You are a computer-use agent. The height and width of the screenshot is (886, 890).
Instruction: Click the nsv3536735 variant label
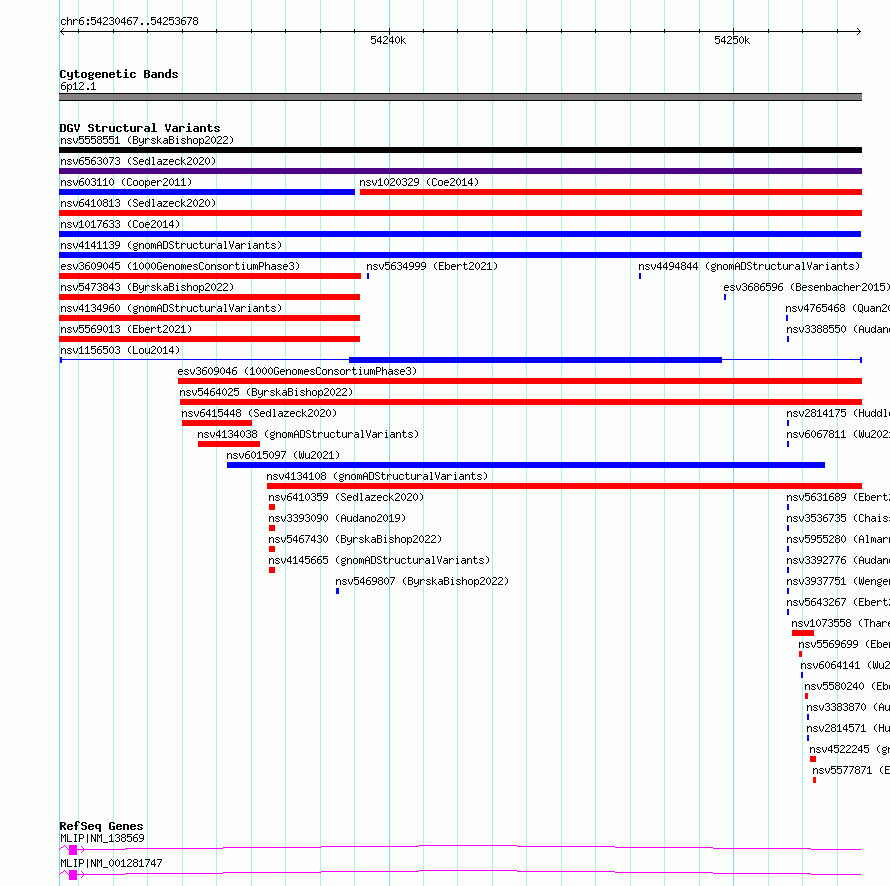point(838,518)
